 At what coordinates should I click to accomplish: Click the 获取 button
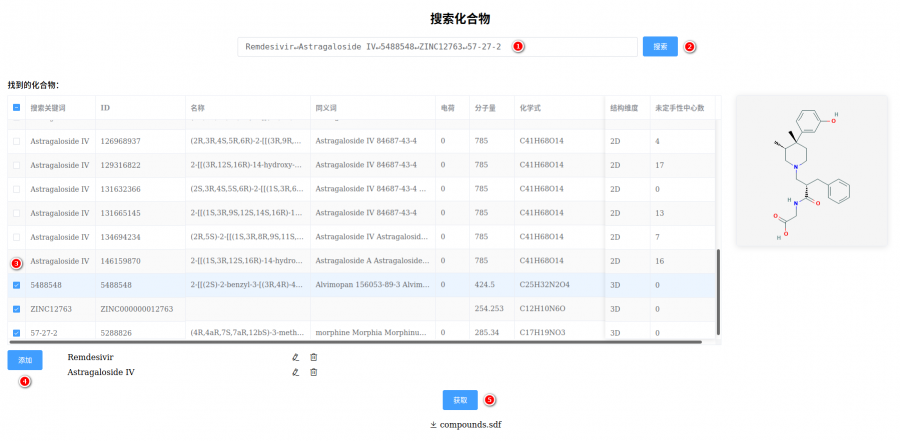click(x=460, y=400)
